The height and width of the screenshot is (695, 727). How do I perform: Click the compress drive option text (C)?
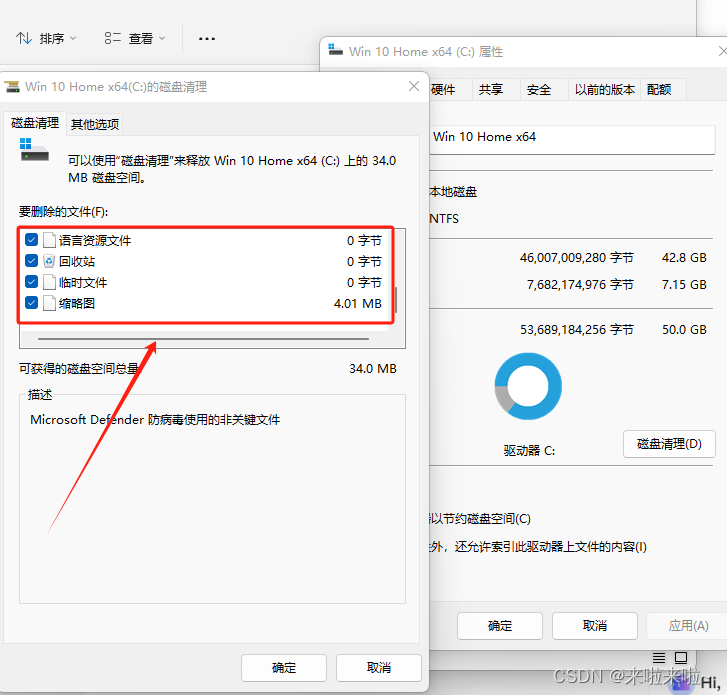click(480, 519)
